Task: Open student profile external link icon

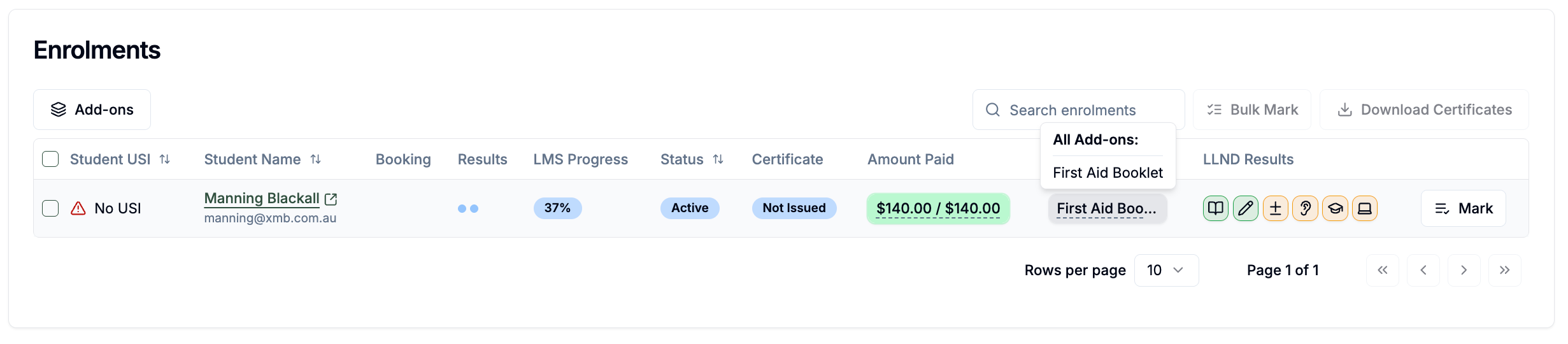Action: point(331,199)
